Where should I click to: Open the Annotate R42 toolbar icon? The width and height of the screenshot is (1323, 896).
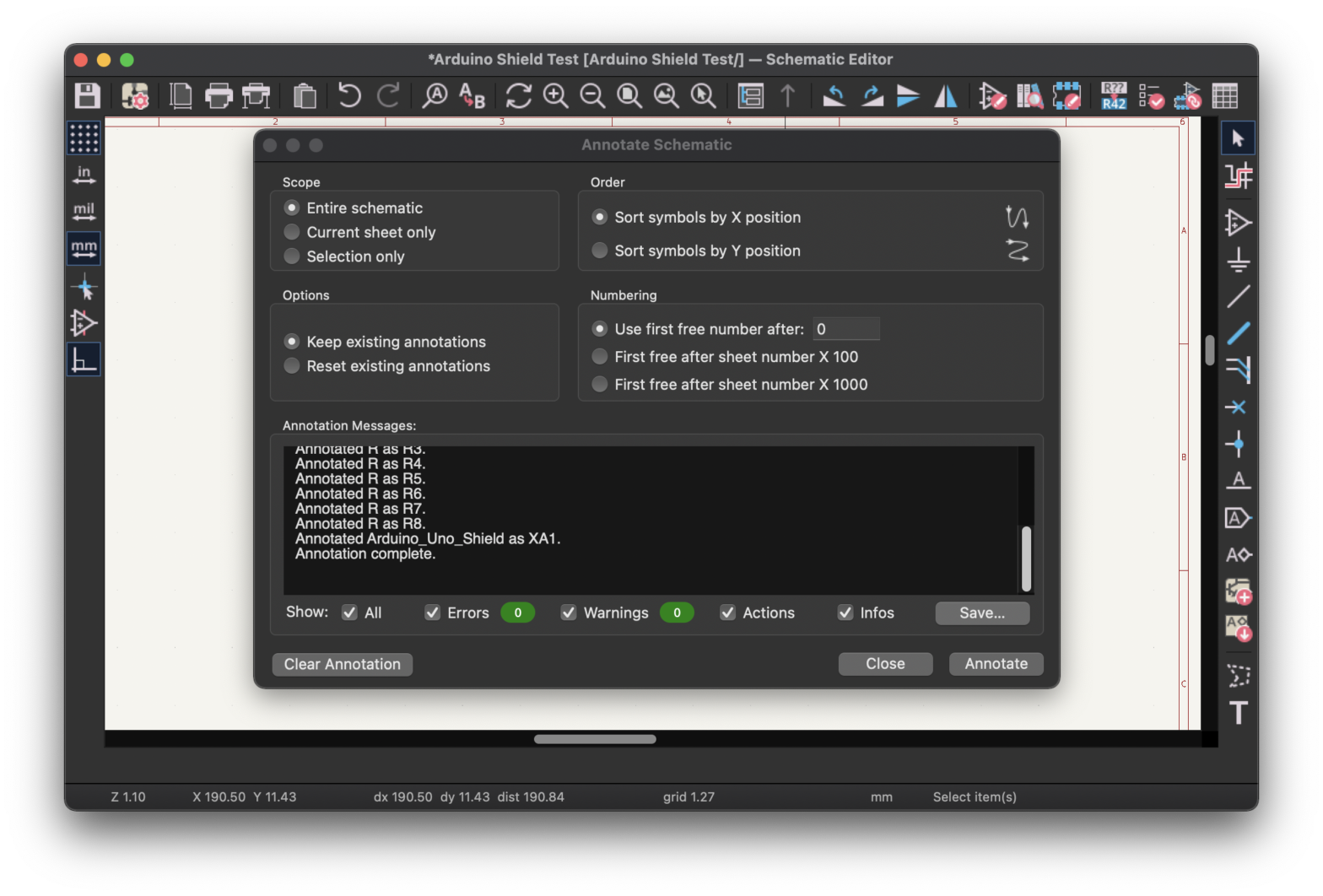(1114, 96)
